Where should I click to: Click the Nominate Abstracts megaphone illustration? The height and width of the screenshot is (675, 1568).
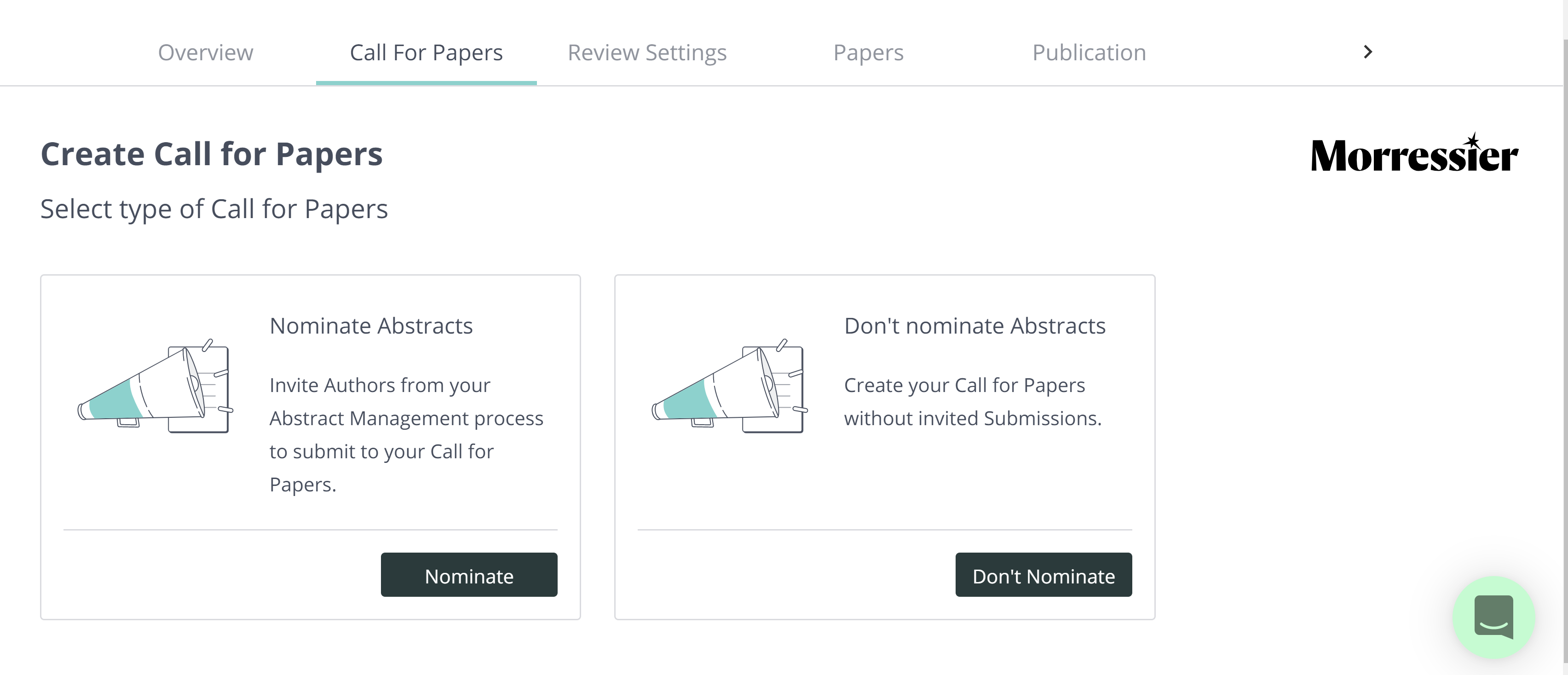[155, 386]
